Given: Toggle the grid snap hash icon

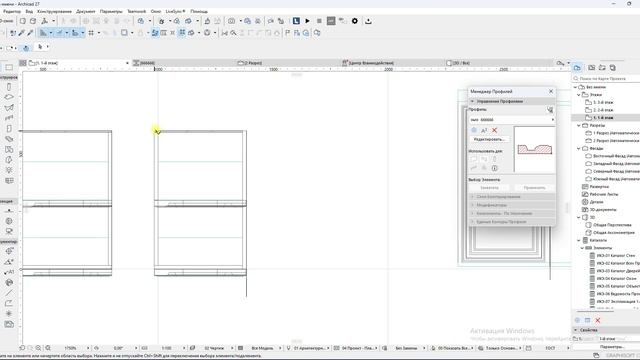Looking at the screenshot, I should pos(91,33).
